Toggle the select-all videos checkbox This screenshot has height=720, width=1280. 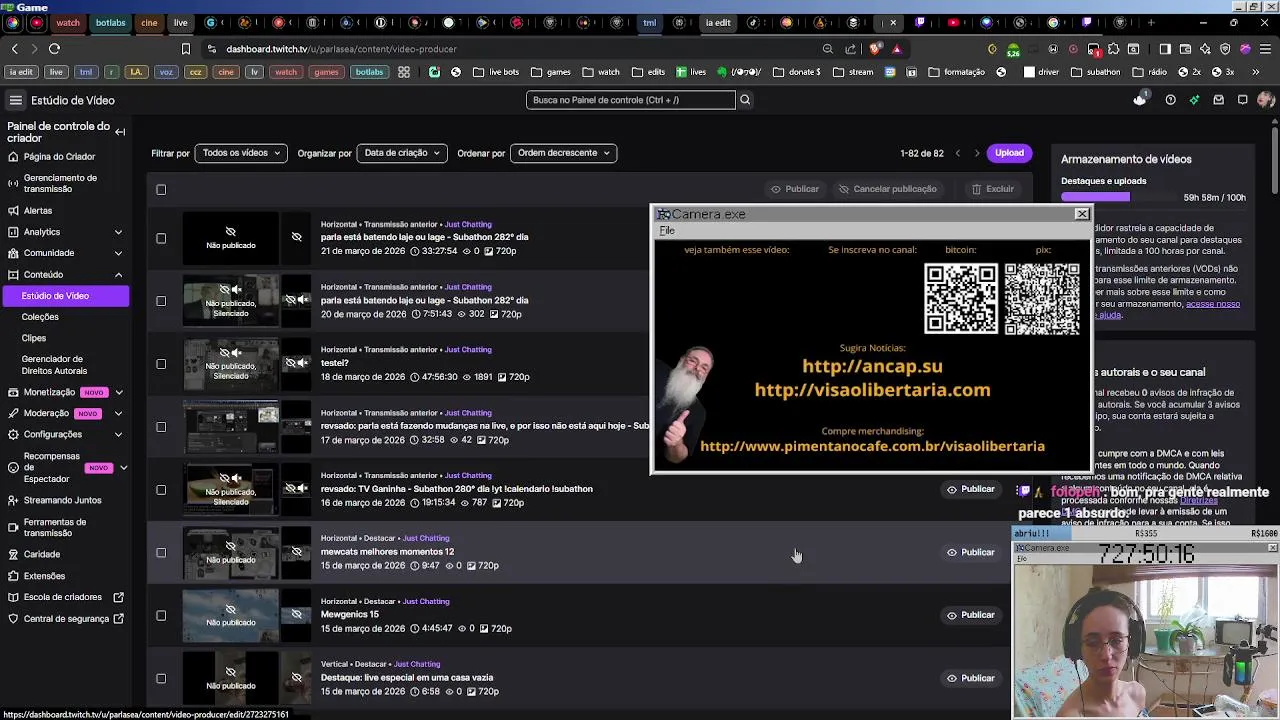click(x=161, y=190)
